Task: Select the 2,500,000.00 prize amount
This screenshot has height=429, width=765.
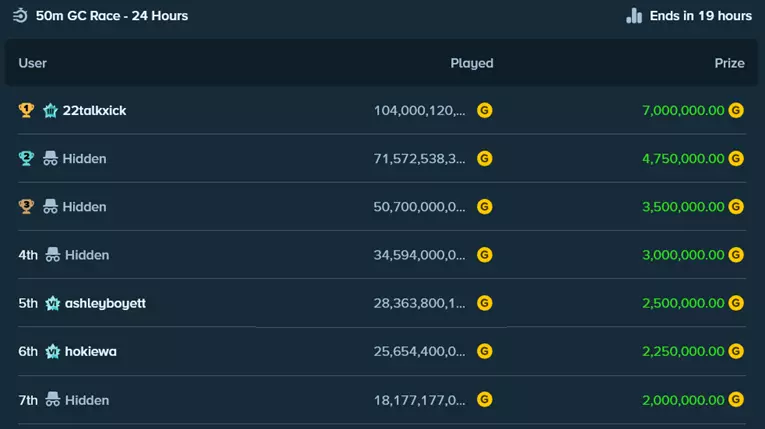Action: coord(683,304)
